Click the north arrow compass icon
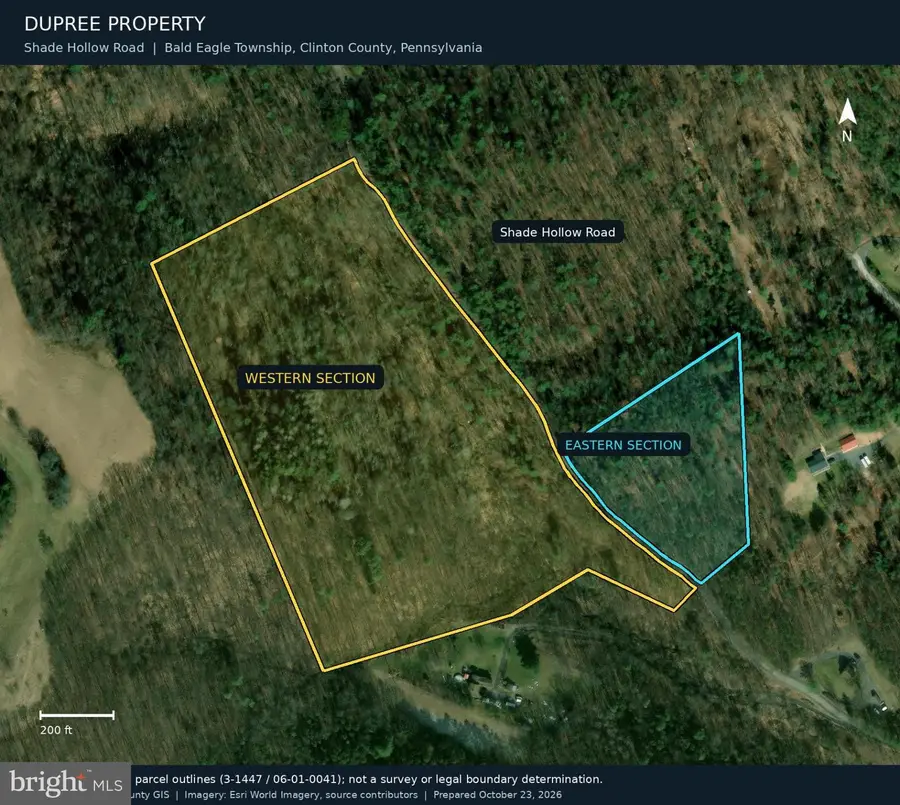 point(847,119)
